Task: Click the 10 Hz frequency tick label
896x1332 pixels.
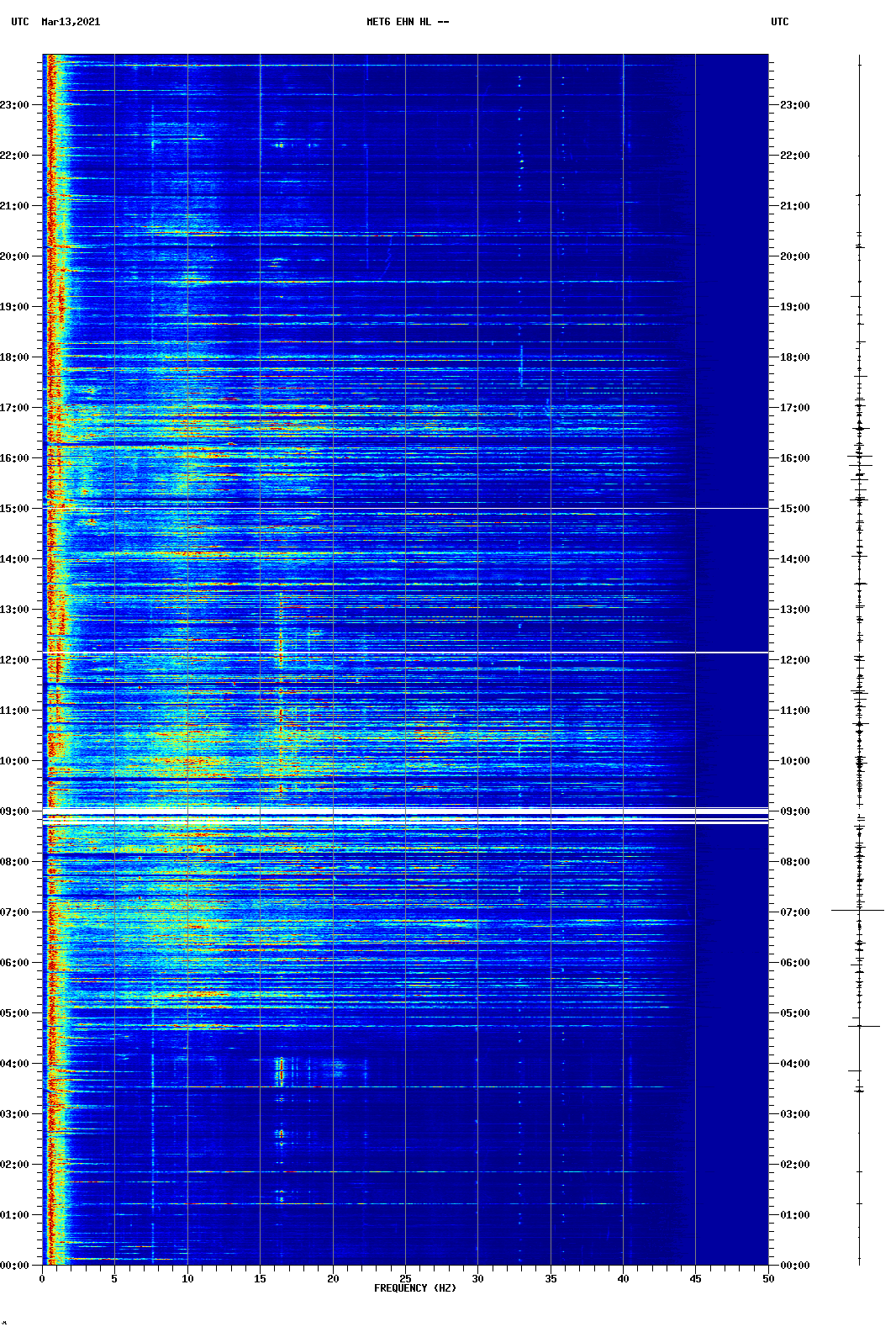Action: coord(187,1278)
